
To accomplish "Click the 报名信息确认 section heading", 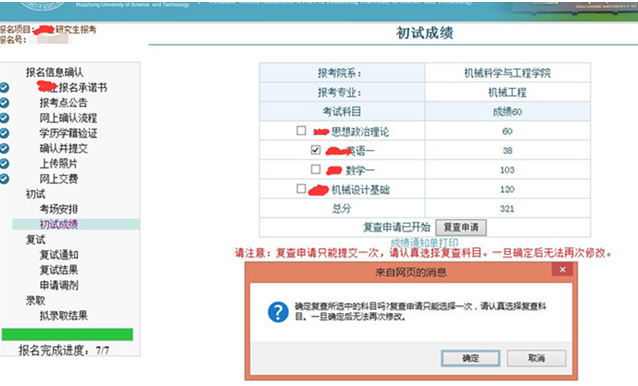I will pyautogui.click(x=55, y=72).
